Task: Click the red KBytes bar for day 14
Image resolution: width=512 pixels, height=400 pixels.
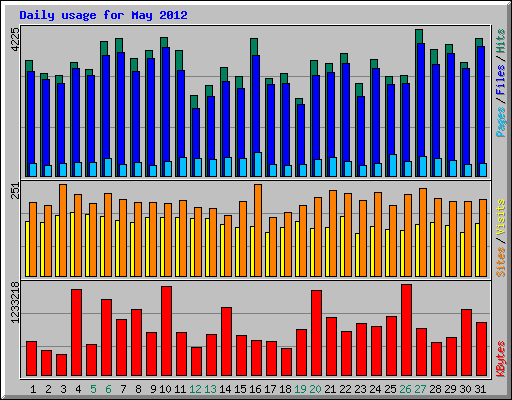Action: [226, 342]
